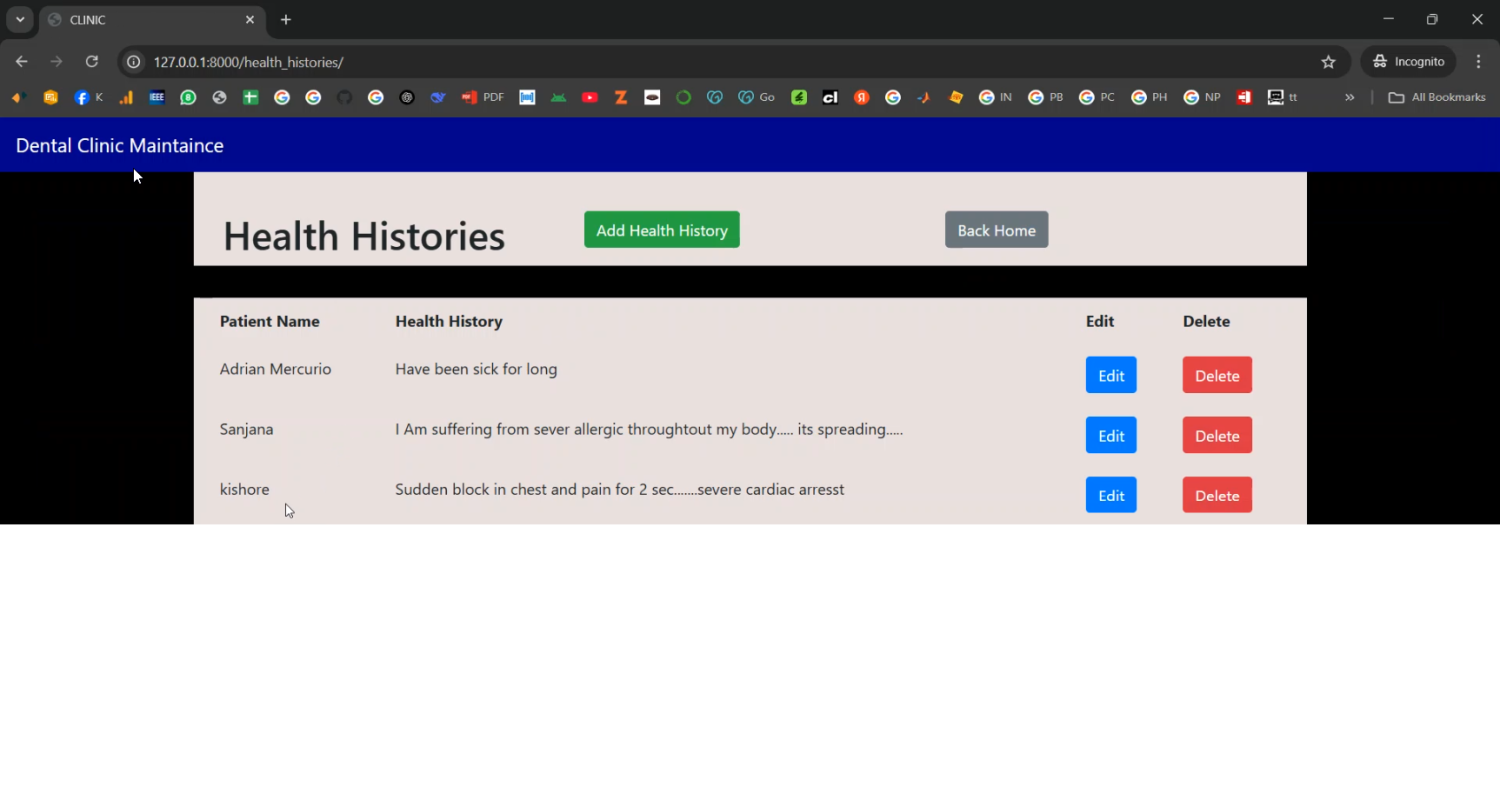Open the Chrome three-dot menu
This screenshot has height=794, width=1500.
pos(1478,62)
